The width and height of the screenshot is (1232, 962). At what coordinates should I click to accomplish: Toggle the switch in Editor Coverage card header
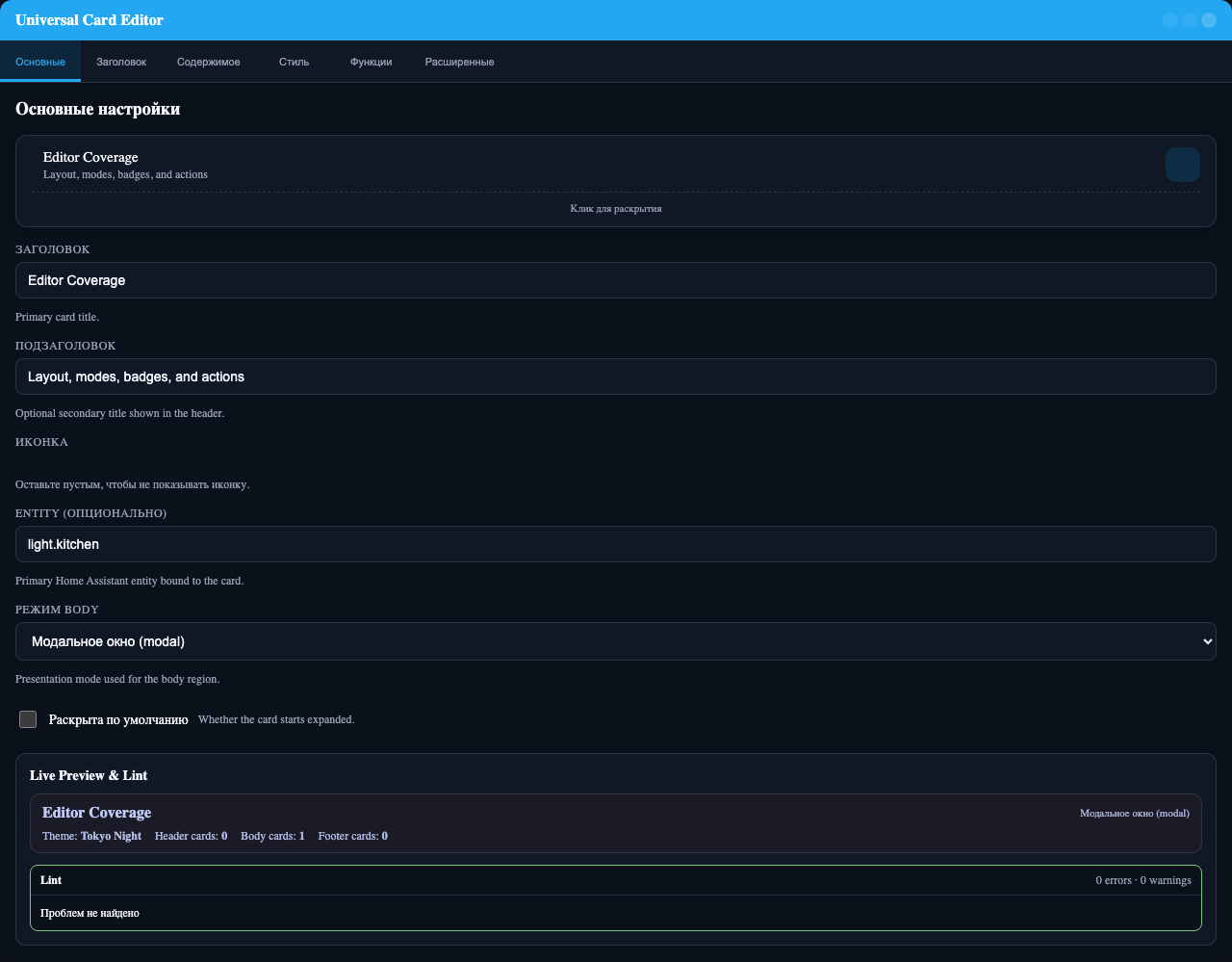pos(1183,164)
